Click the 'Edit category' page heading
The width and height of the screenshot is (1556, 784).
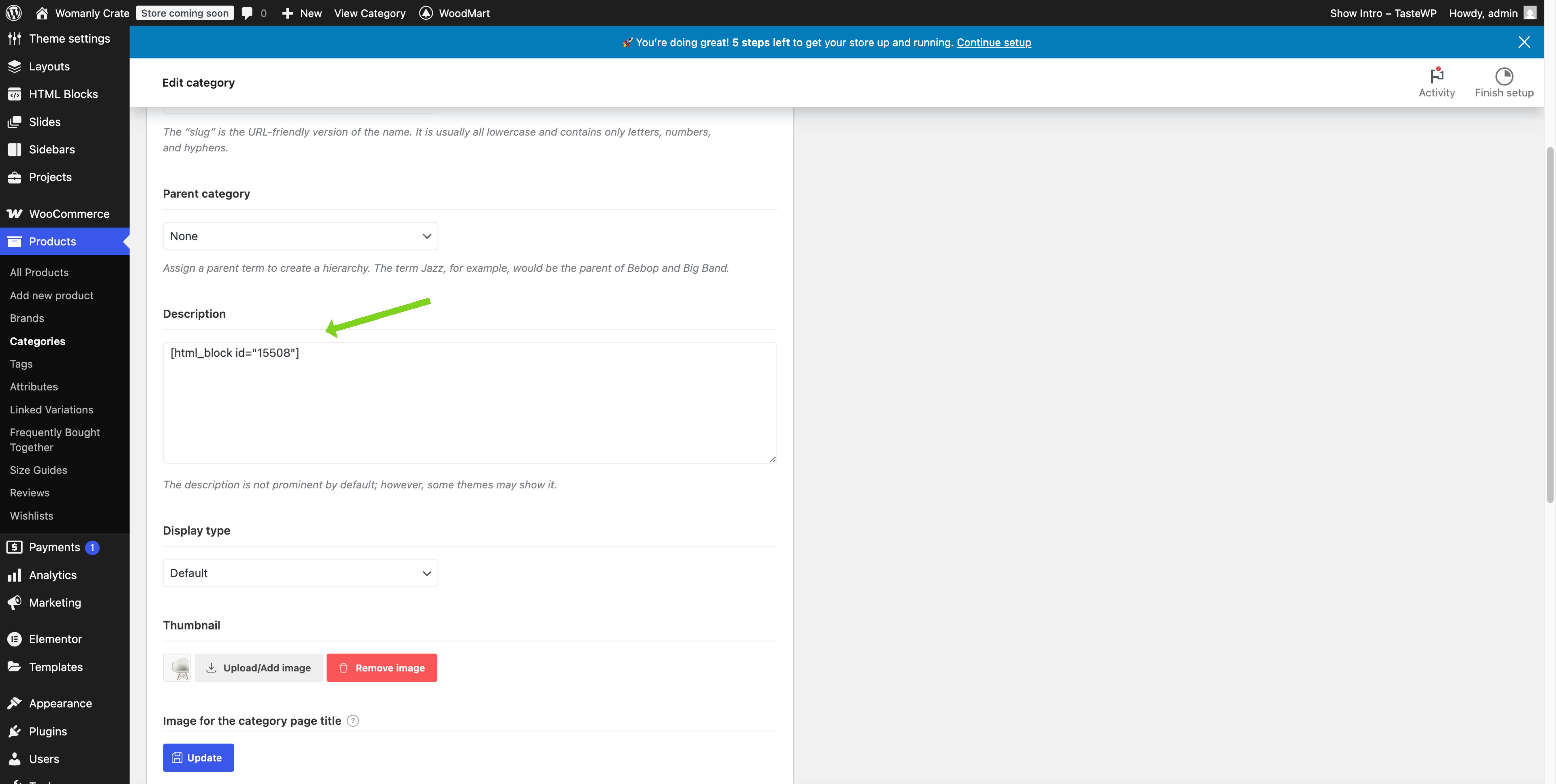[x=198, y=83]
